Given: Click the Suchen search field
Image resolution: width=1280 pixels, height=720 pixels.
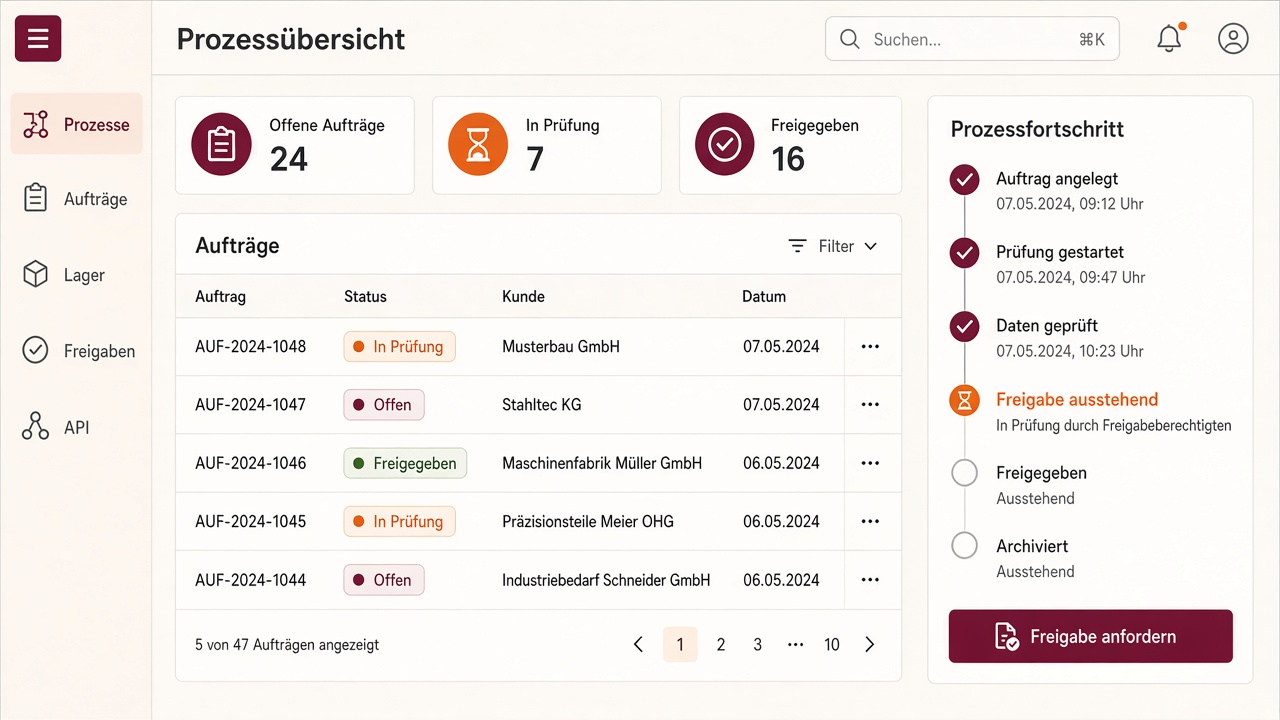Looking at the screenshot, I should 972,39.
